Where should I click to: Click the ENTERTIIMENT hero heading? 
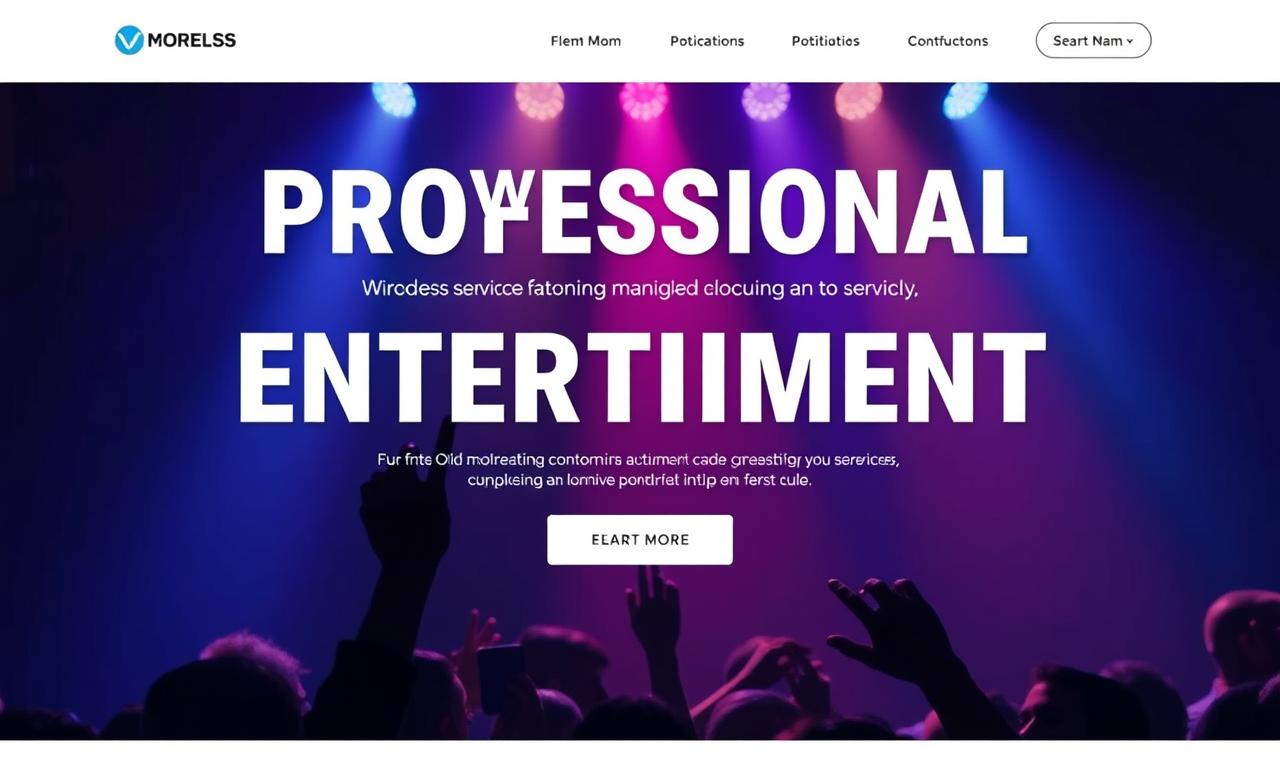tap(641, 378)
